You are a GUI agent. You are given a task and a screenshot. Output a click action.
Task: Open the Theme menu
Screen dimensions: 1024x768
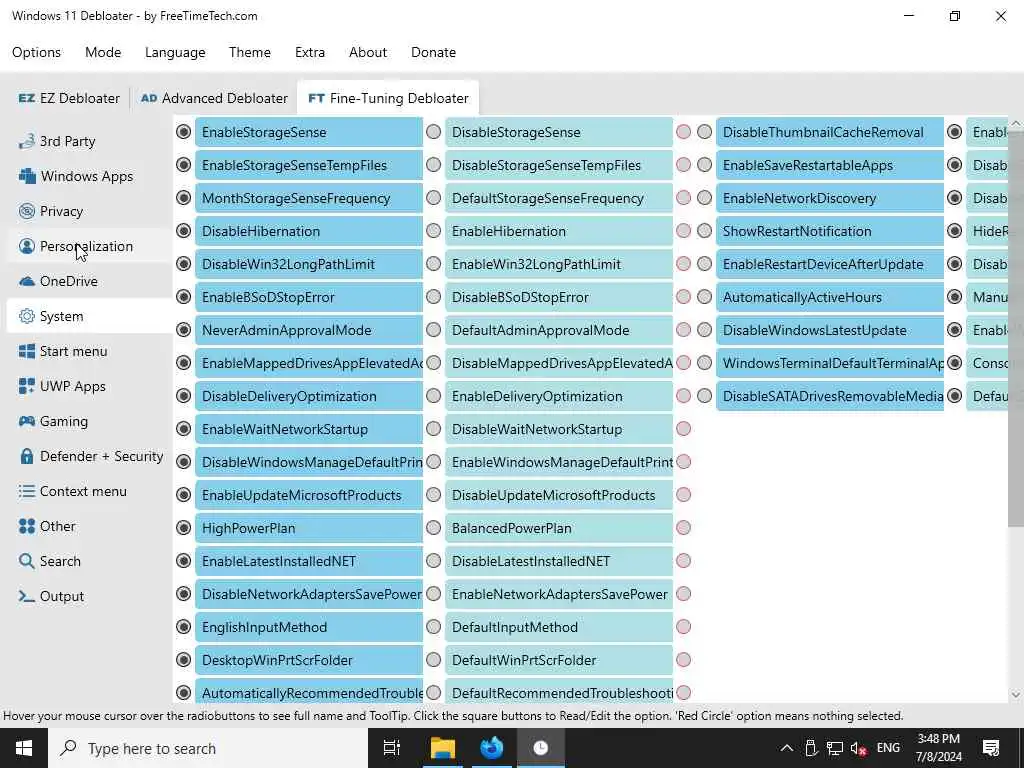pos(249,52)
